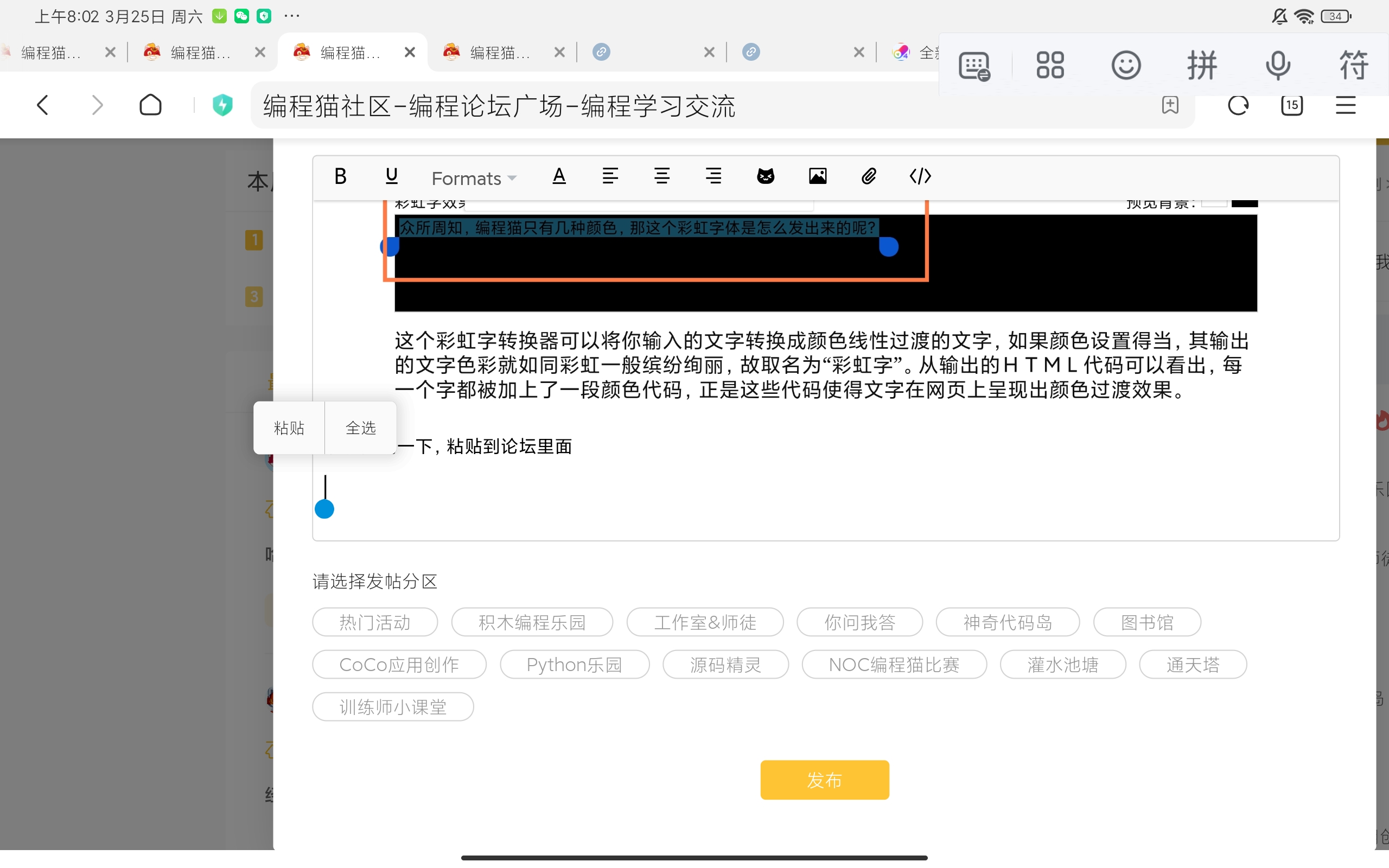Align text to the right
Image resolution: width=1389 pixels, height=868 pixels.
pos(713,176)
